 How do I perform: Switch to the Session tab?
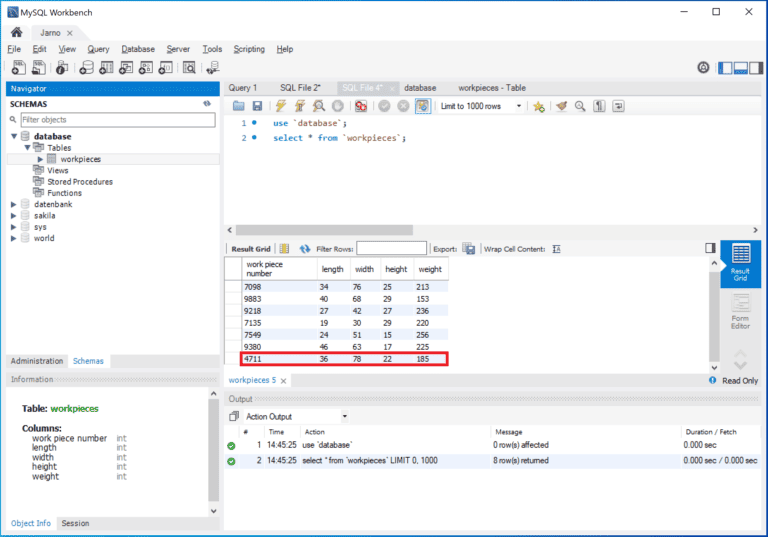[x=75, y=523]
